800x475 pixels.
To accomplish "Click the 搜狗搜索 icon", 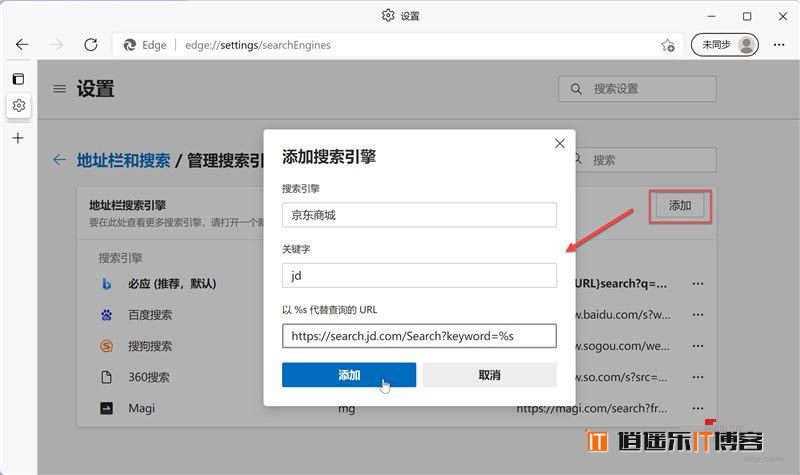I will pos(106,346).
